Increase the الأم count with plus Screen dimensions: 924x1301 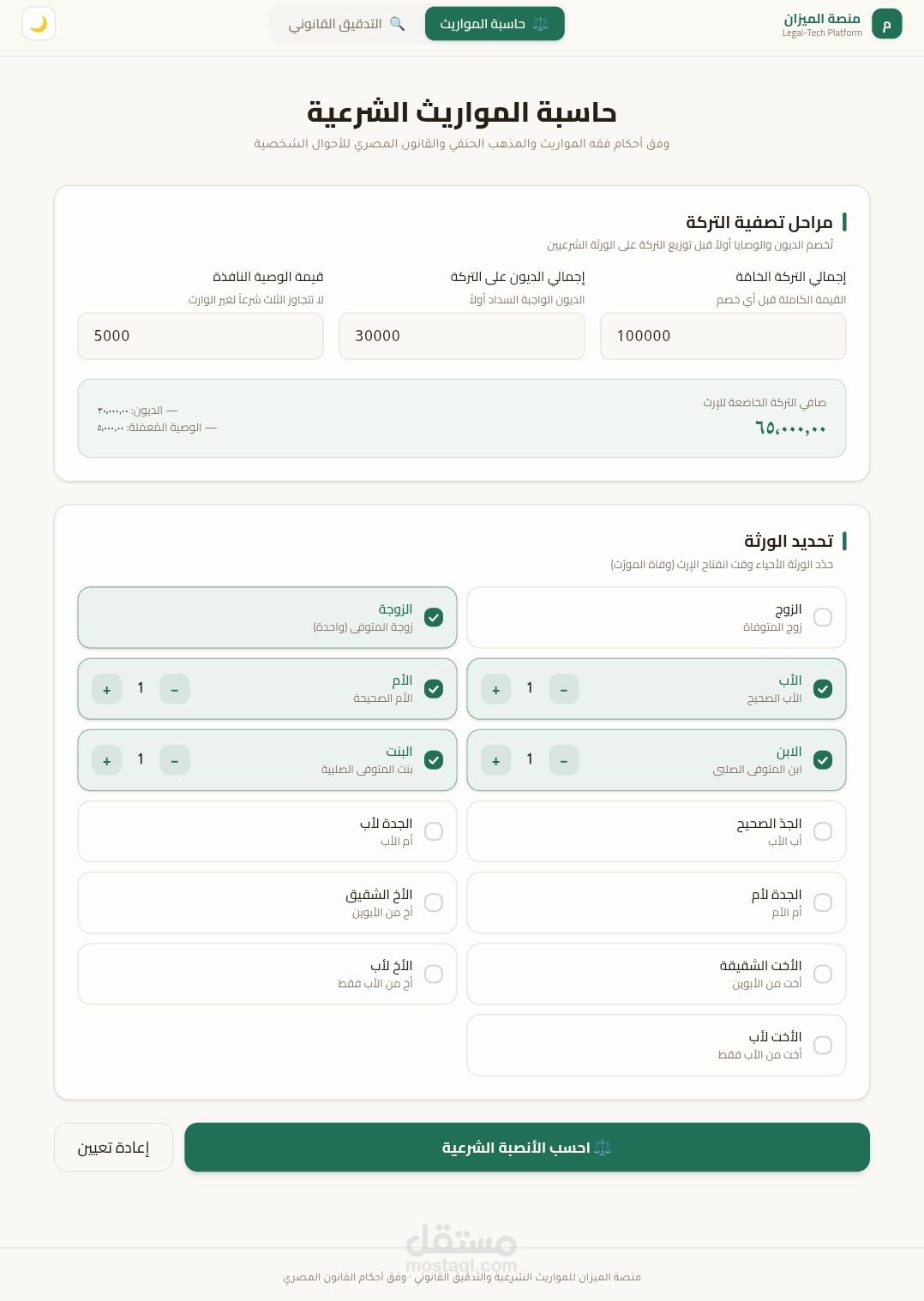click(x=107, y=689)
